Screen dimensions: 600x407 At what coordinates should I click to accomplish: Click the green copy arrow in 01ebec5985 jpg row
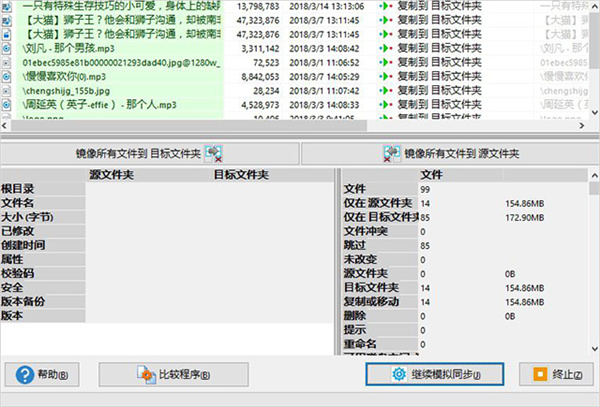(386, 62)
